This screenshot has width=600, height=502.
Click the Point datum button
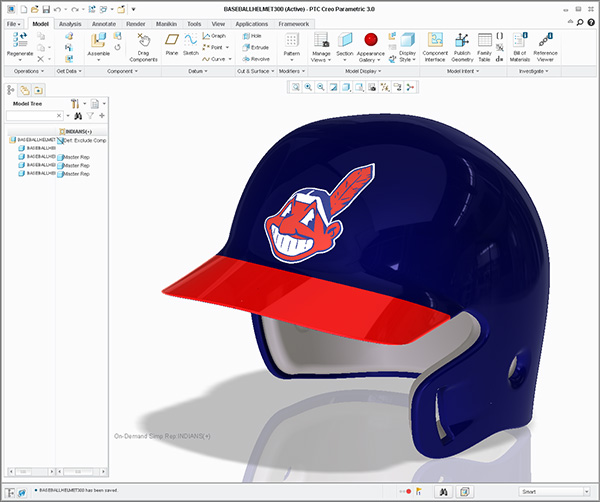(x=216, y=47)
